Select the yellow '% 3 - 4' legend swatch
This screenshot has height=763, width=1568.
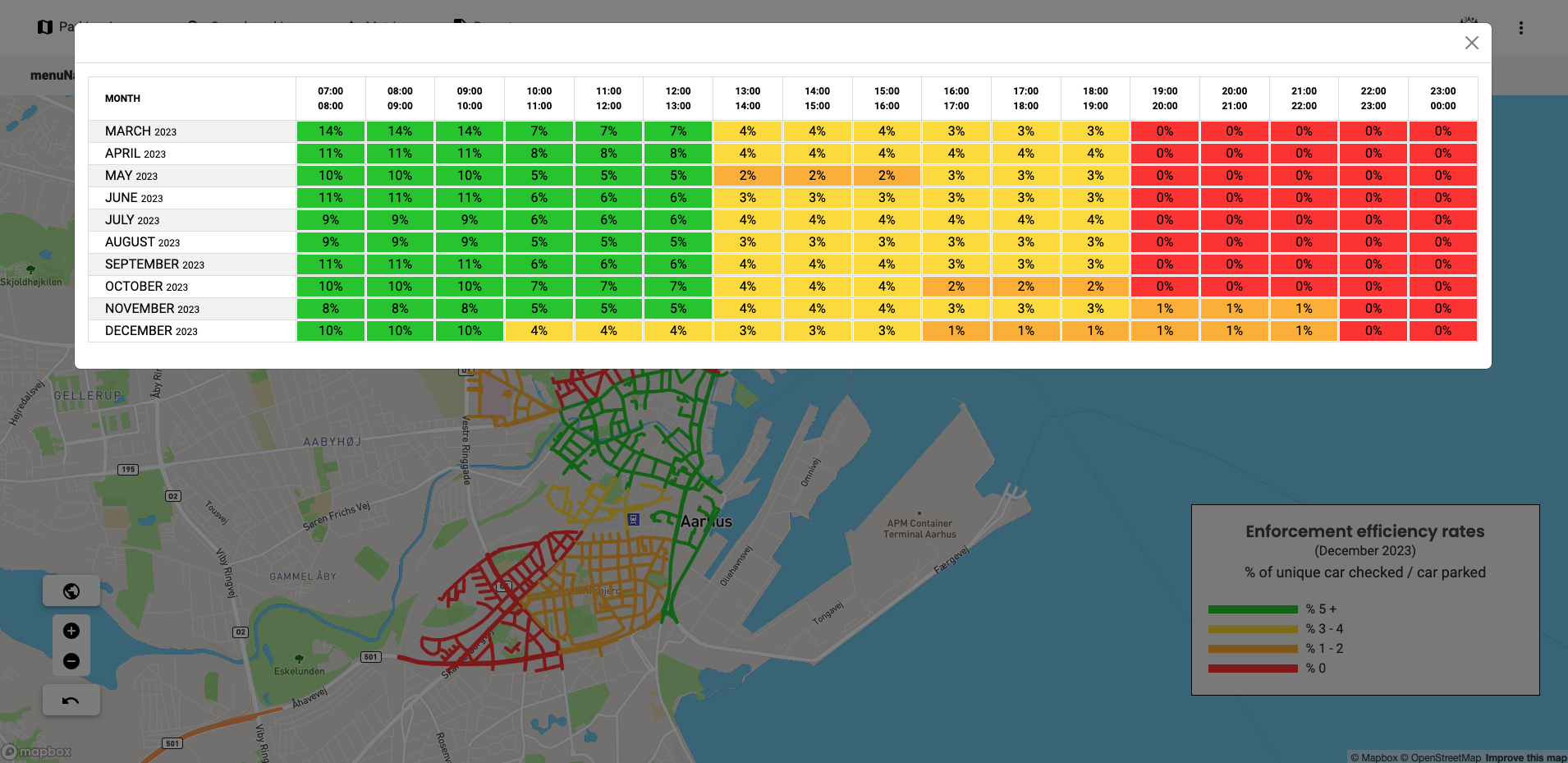point(1253,629)
